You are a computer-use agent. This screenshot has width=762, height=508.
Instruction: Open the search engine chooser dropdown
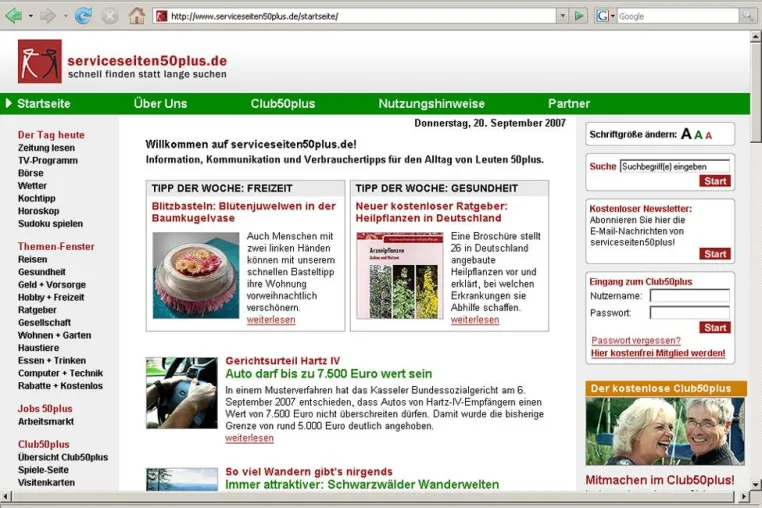pyautogui.click(x=612, y=16)
